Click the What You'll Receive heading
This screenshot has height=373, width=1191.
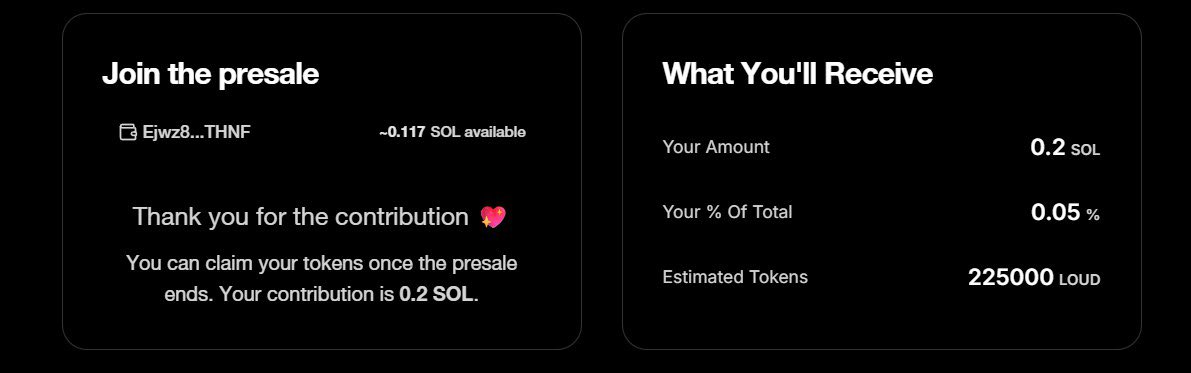798,74
